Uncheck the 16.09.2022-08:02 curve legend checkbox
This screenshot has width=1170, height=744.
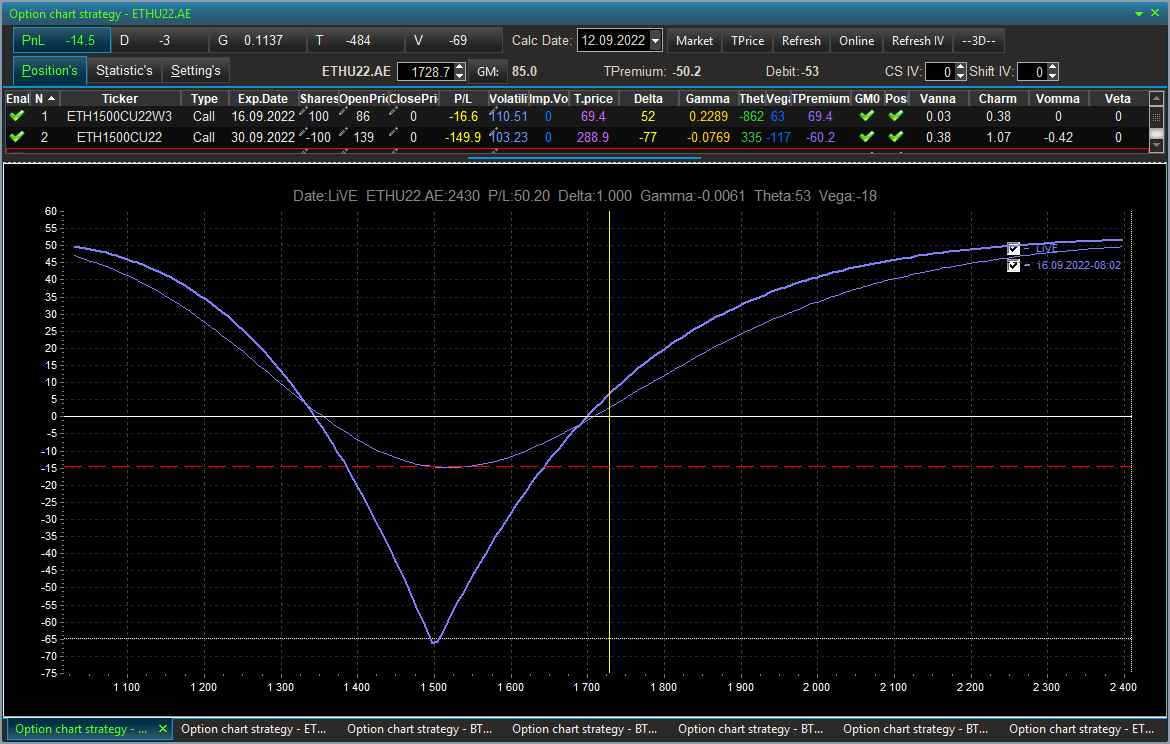[x=1013, y=266]
